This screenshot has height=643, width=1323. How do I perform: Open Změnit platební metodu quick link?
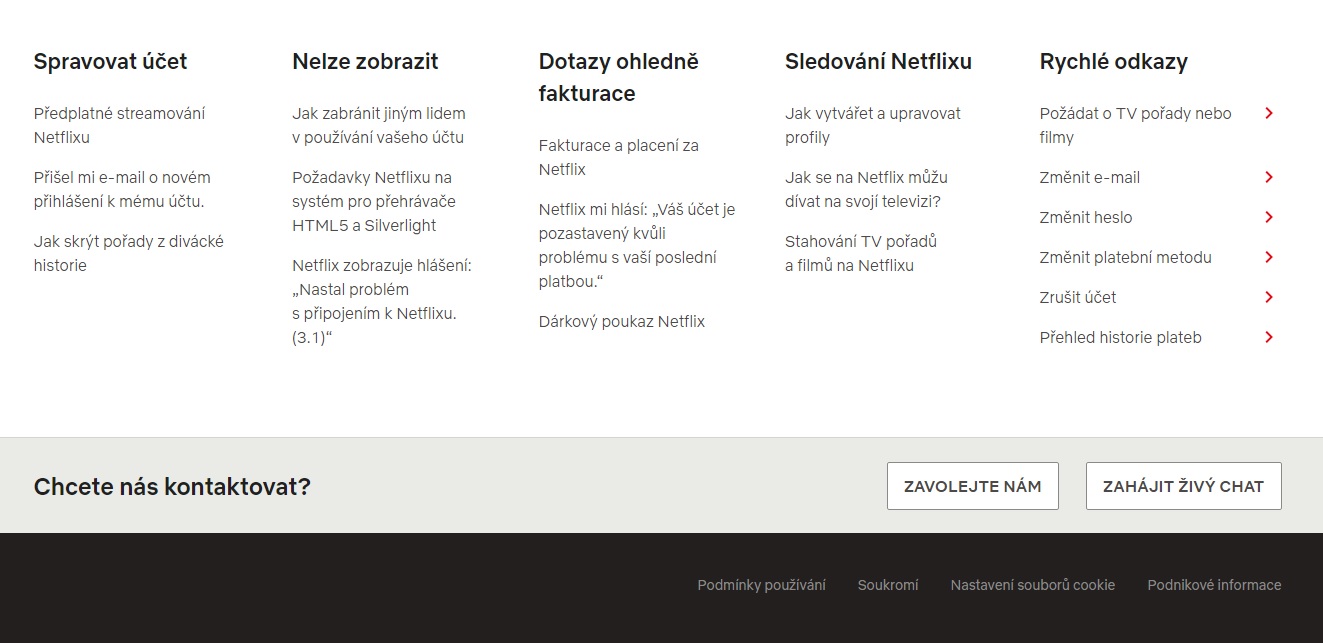pyautogui.click(x=1126, y=257)
